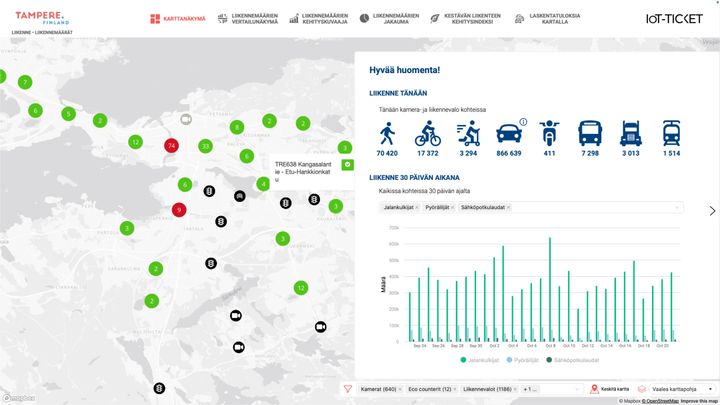Select green cluster marker 7

coord(25,82)
